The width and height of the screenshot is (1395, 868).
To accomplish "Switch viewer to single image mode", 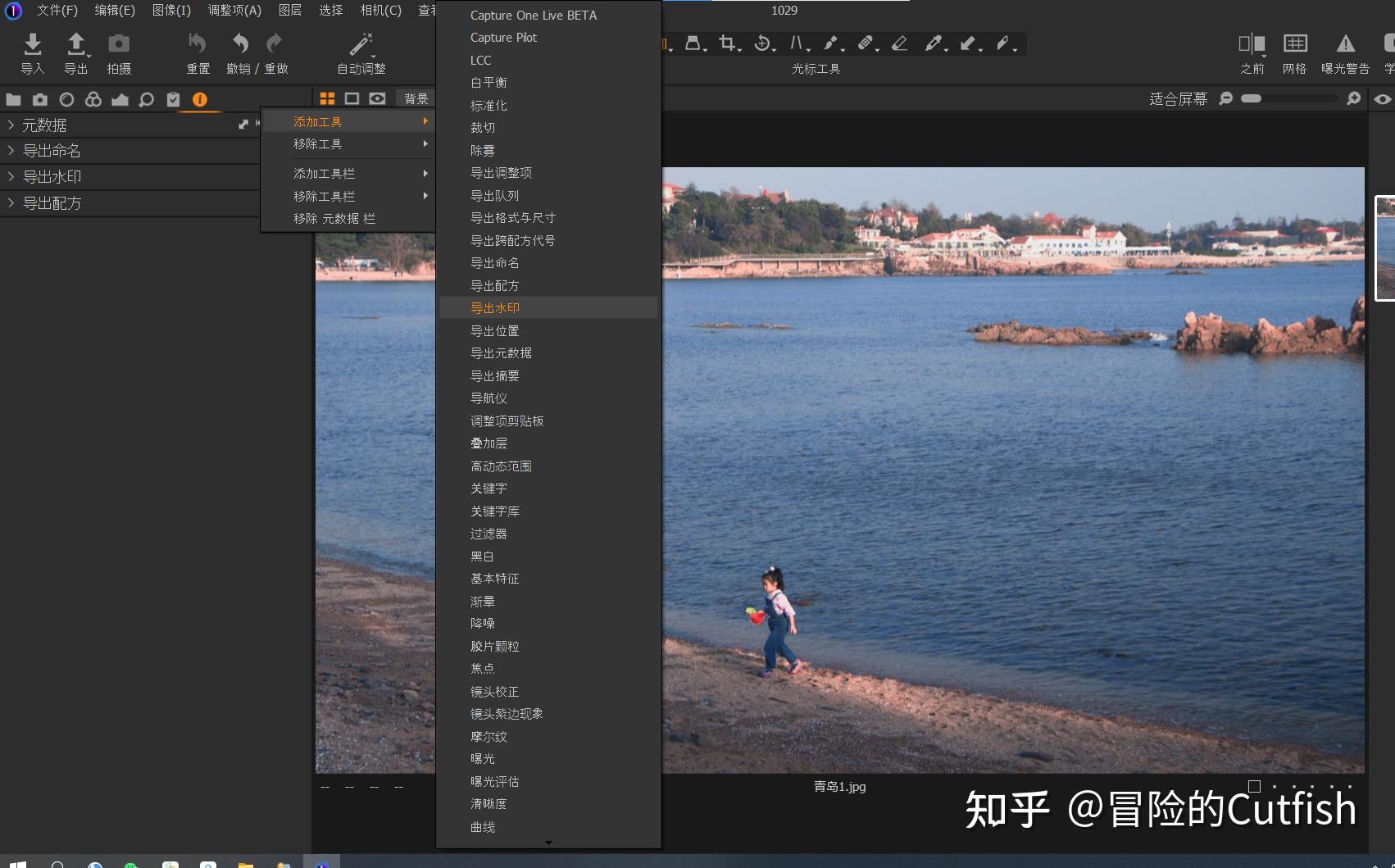I will tap(352, 98).
